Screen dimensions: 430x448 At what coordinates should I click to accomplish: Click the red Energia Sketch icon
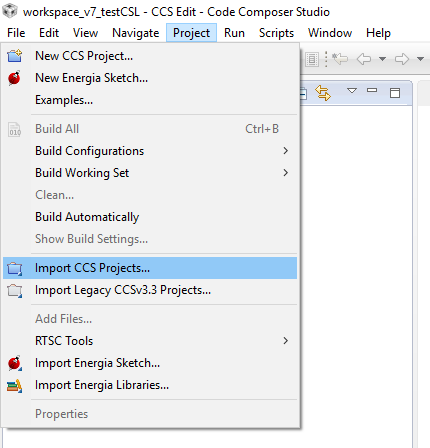point(14,78)
